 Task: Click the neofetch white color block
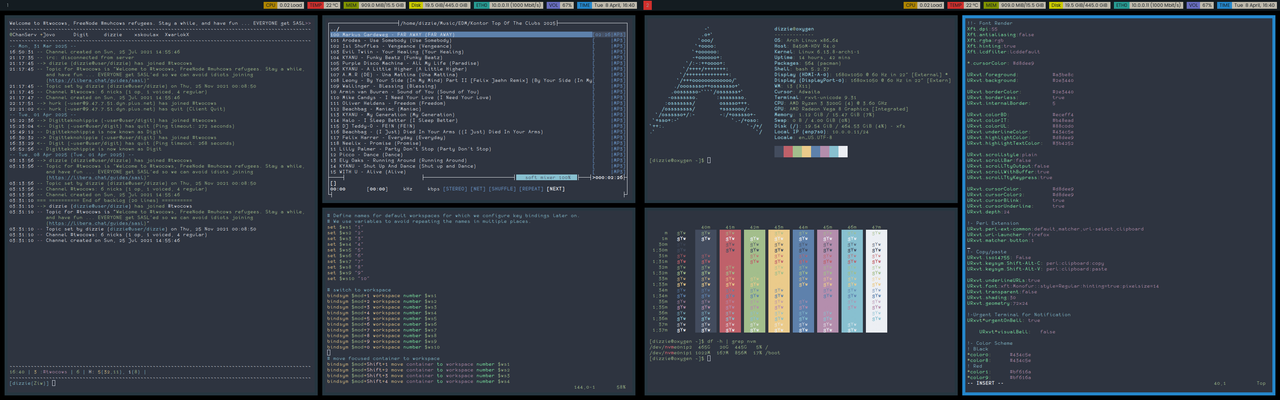843,151
